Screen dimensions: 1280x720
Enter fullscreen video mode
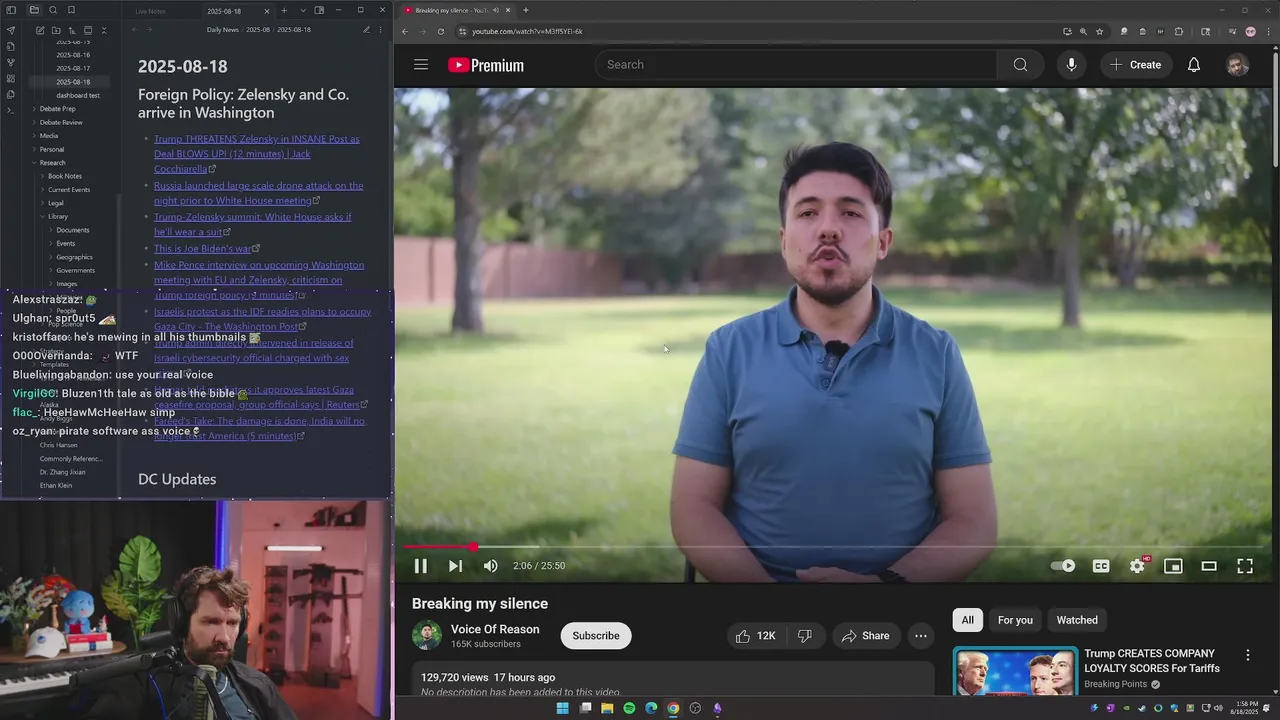coord(1245,566)
